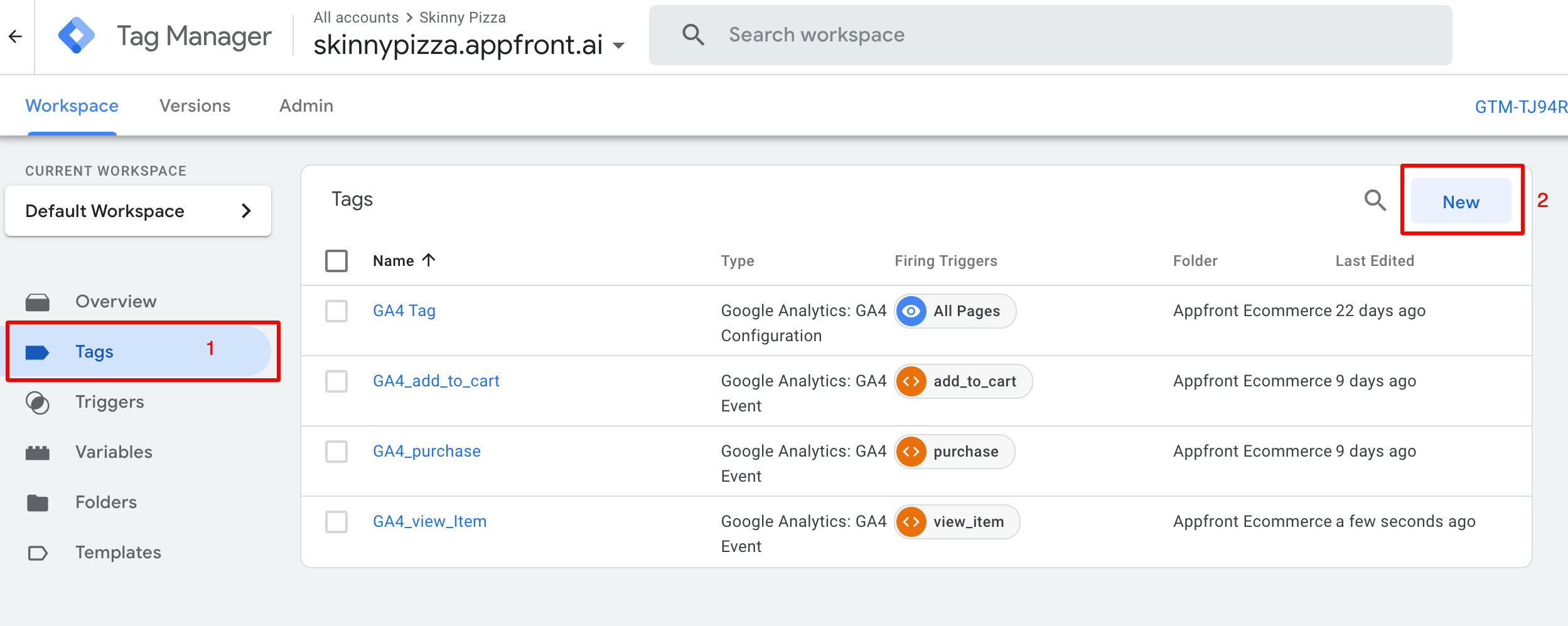This screenshot has height=626, width=1568.
Task: Click the Skinny Pizza breadcrumb
Action: click(x=463, y=18)
